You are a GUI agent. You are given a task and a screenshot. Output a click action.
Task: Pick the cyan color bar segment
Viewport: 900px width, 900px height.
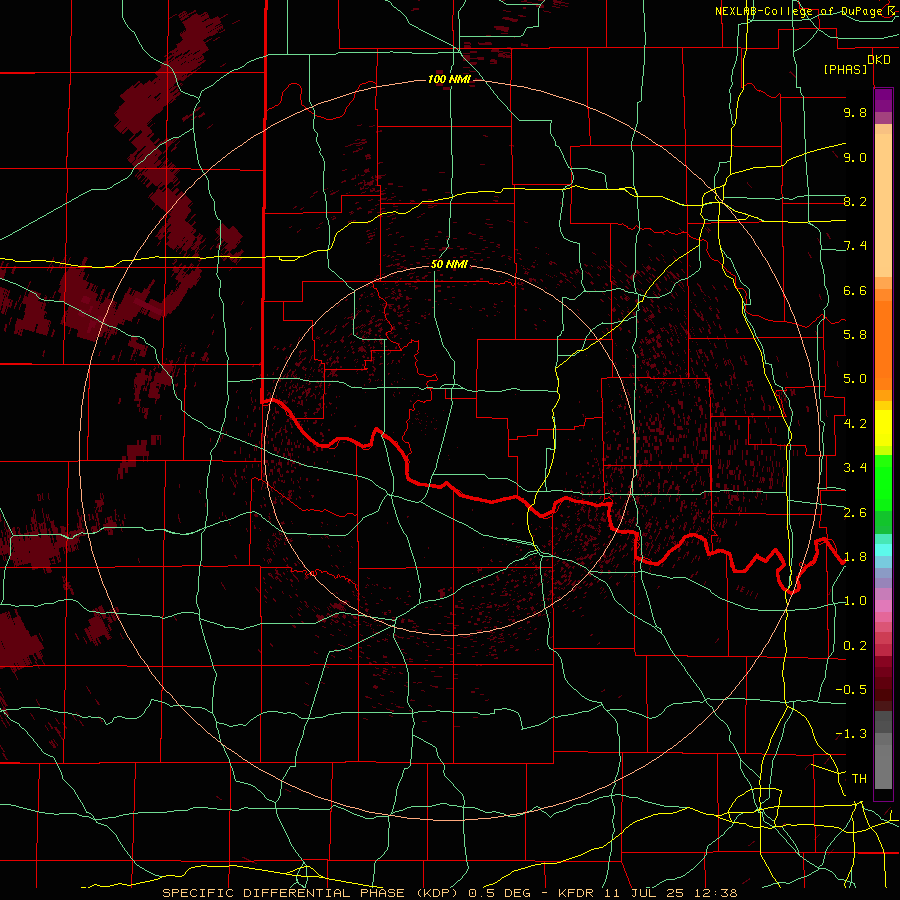tap(883, 550)
